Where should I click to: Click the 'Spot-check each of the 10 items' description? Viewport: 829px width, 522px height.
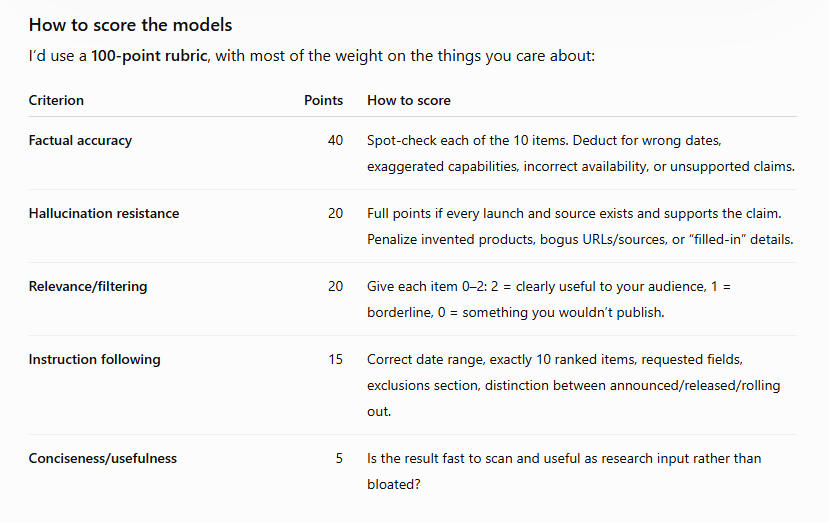click(581, 153)
